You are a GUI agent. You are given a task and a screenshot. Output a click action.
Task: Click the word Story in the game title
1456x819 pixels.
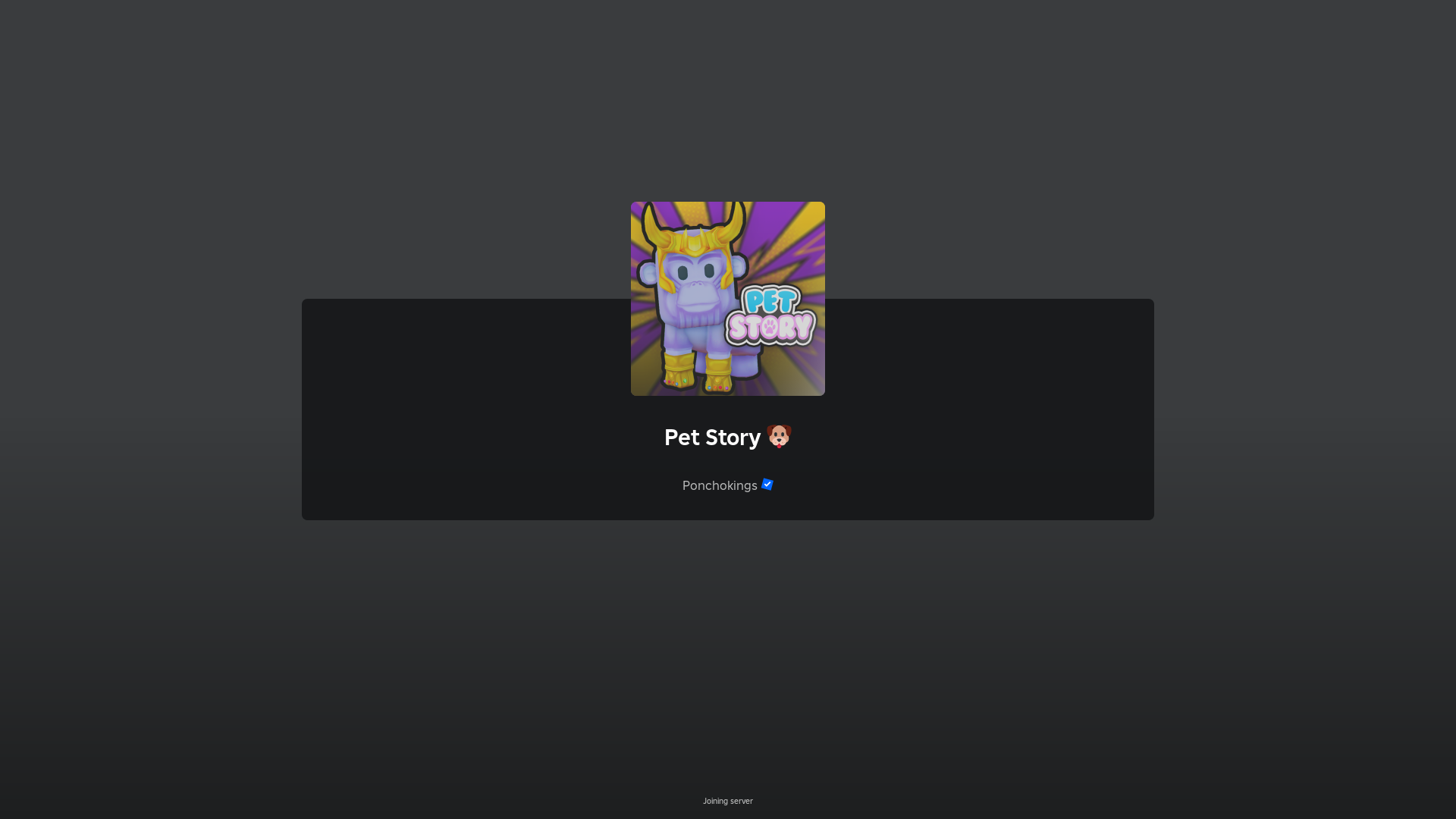(x=733, y=438)
